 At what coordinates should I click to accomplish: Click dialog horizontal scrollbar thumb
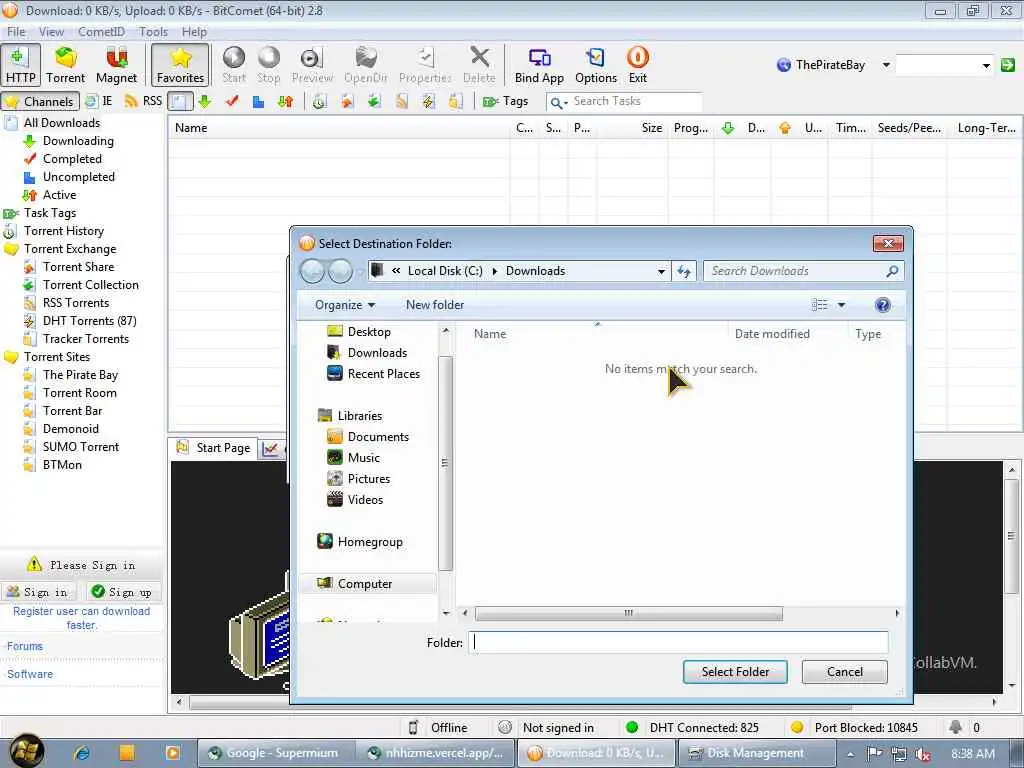628,613
